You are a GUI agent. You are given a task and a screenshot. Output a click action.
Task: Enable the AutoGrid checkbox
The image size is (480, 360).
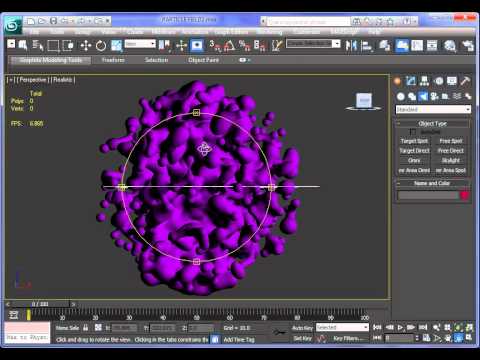pos(413,132)
